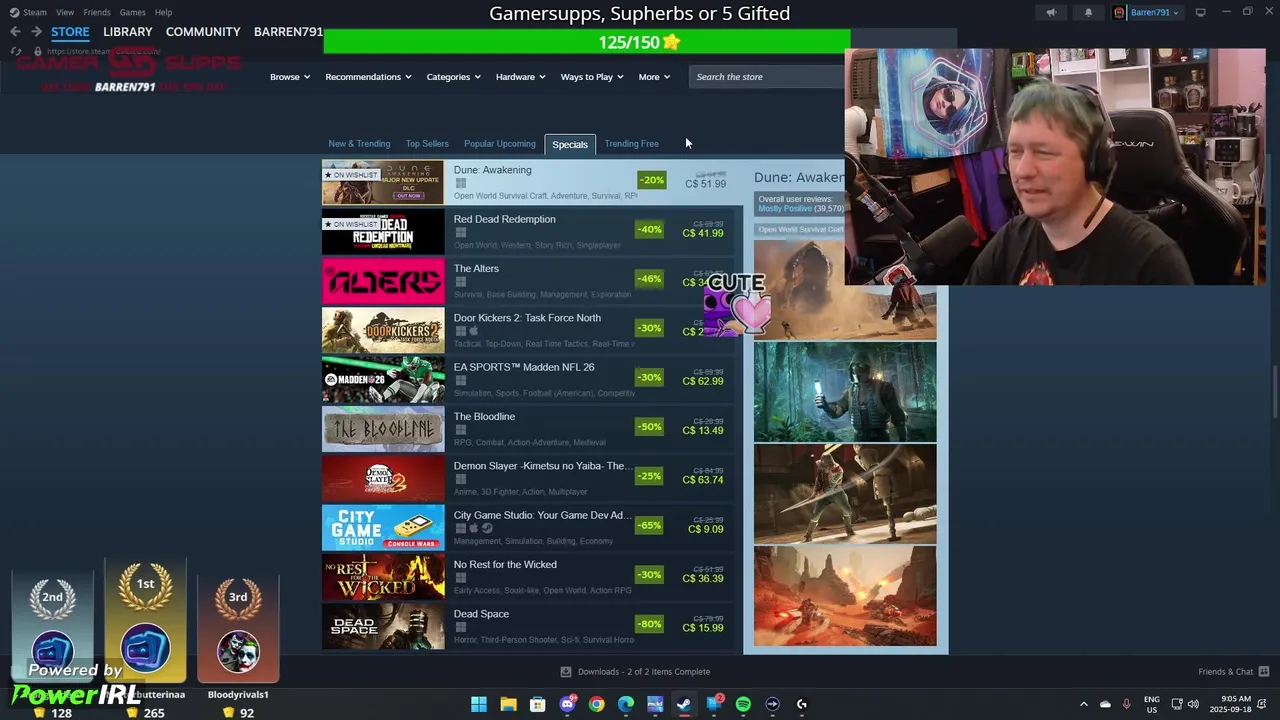The height and width of the screenshot is (720, 1280).
Task: Switch to the New & Trending tab
Action: (359, 144)
